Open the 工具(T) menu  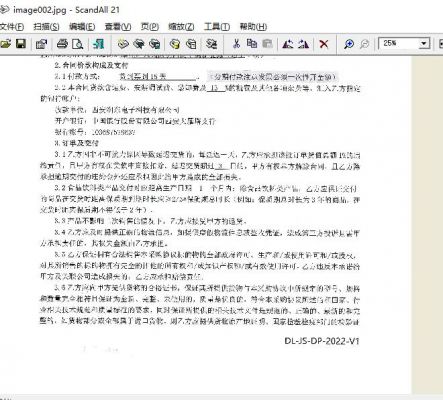pyautogui.click(x=217, y=27)
